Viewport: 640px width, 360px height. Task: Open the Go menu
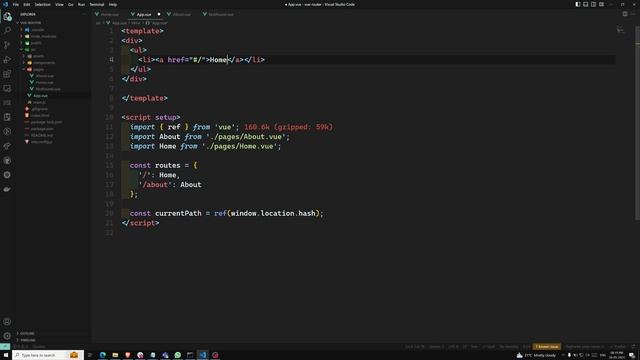(71, 4)
